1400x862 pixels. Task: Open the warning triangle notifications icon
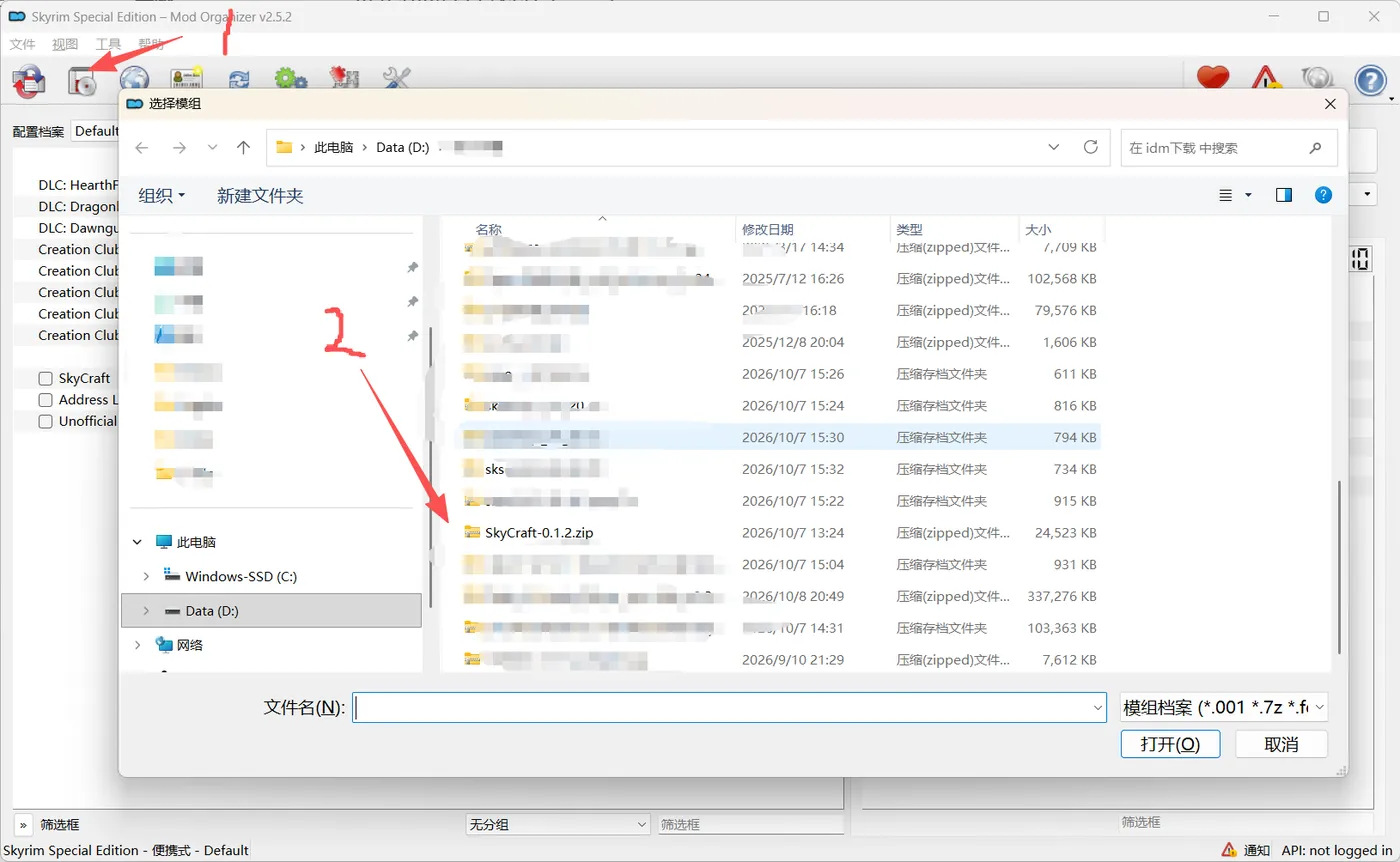1266,80
